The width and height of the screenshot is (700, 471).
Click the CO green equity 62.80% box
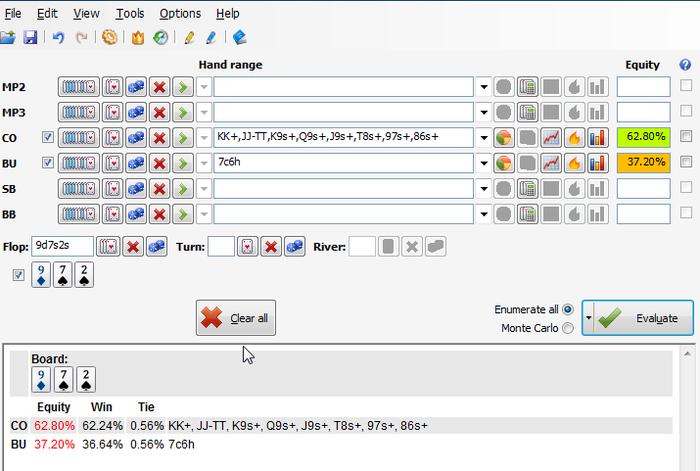click(643, 138)
